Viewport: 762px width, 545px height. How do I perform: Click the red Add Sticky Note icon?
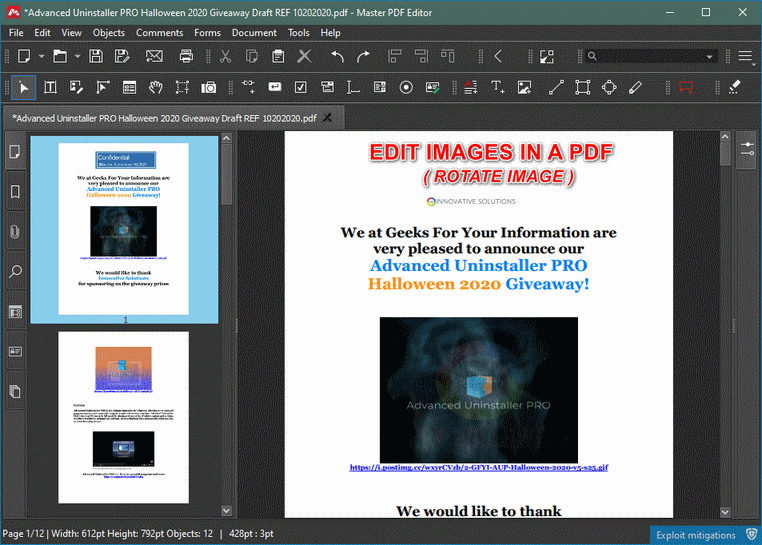click(x=686, y=88)
